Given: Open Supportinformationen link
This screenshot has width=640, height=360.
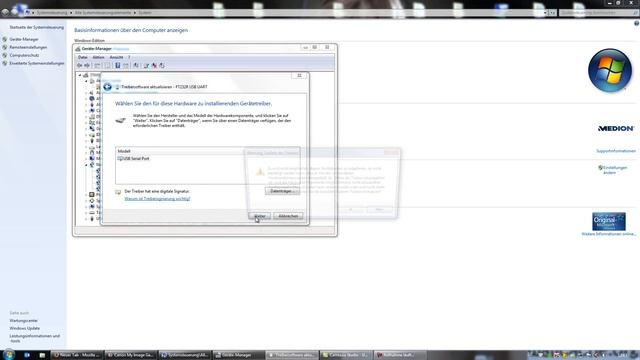Looking at the screenshot, I should pyautogui.click(x=616, y=151).
